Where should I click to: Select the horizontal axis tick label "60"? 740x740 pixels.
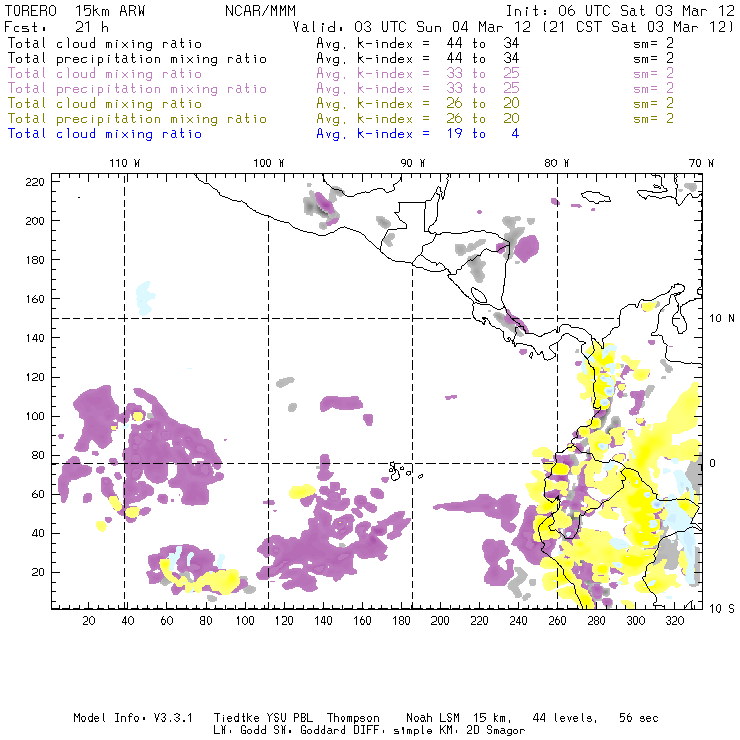[x=167, y=621]
